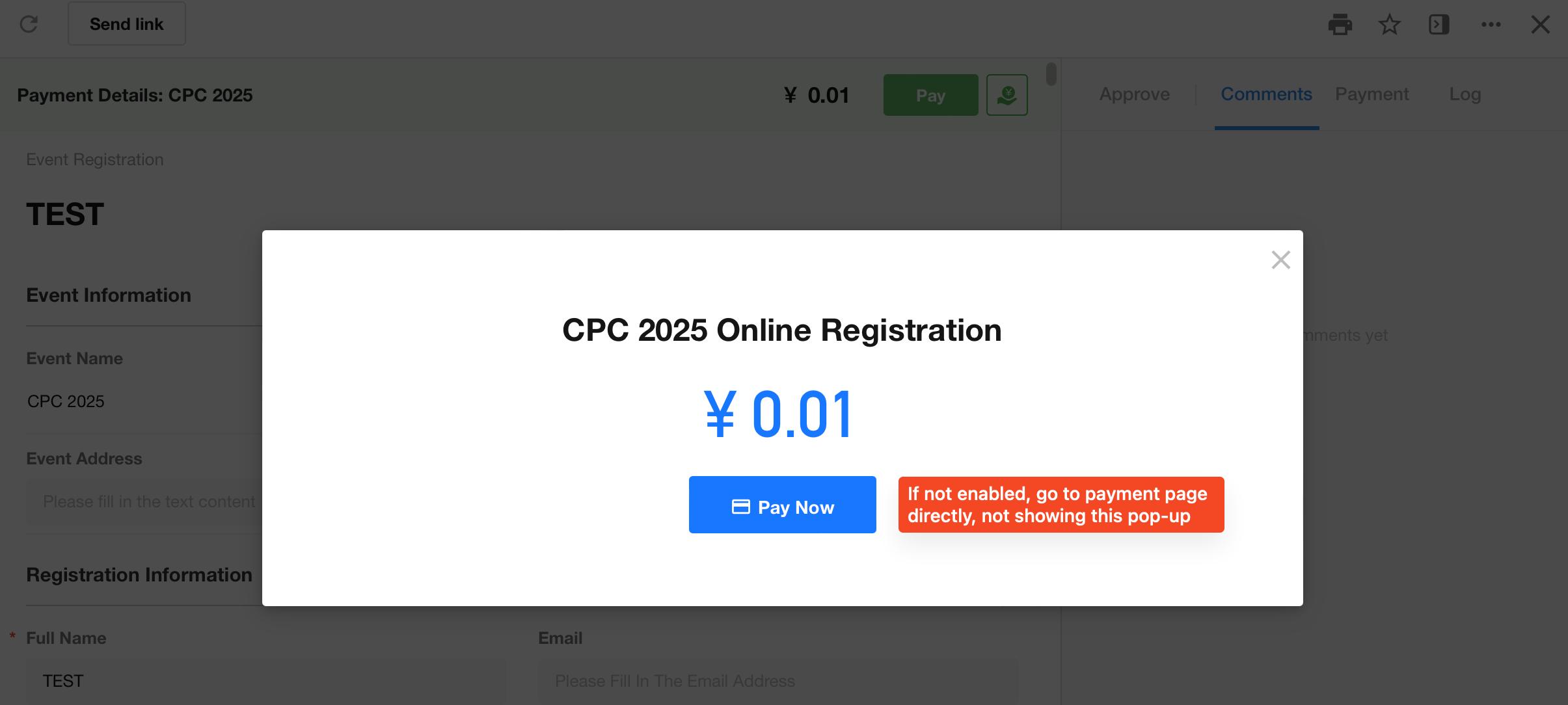Click the Full Name input field
The image size is (1568, 705).
point(266,681)
